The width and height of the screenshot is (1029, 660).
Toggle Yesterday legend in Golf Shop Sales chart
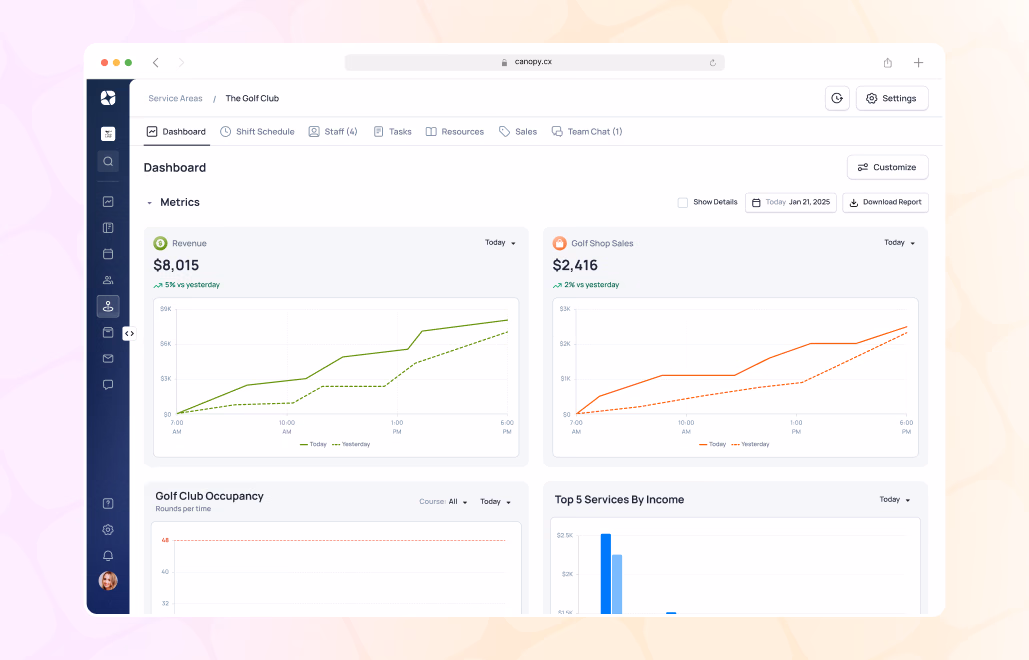point(750,444)
